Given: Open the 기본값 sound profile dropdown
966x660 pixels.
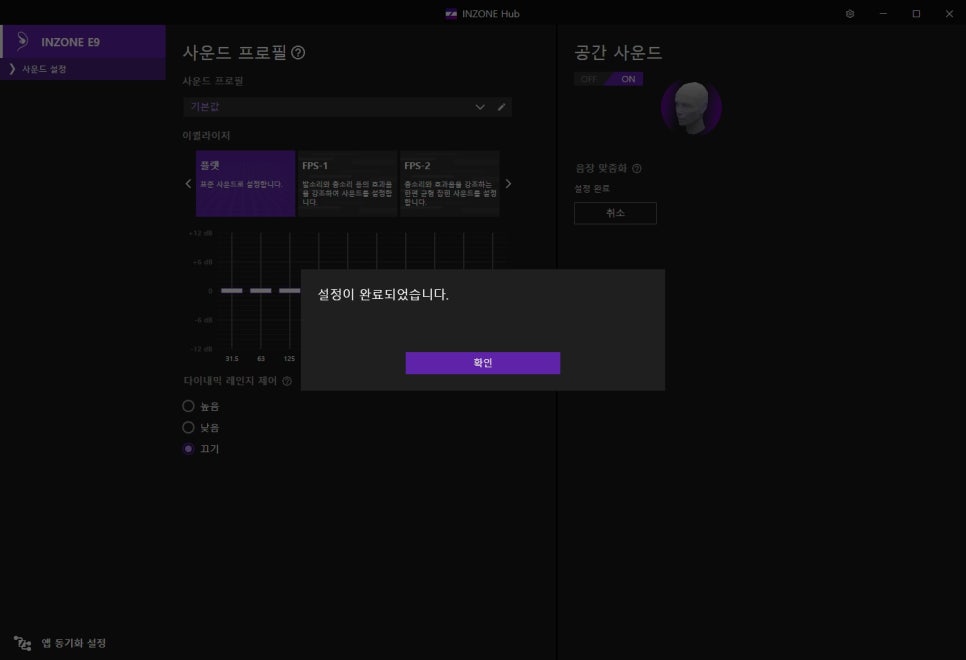Looking at the screenshot, I should tap(336, 107).
